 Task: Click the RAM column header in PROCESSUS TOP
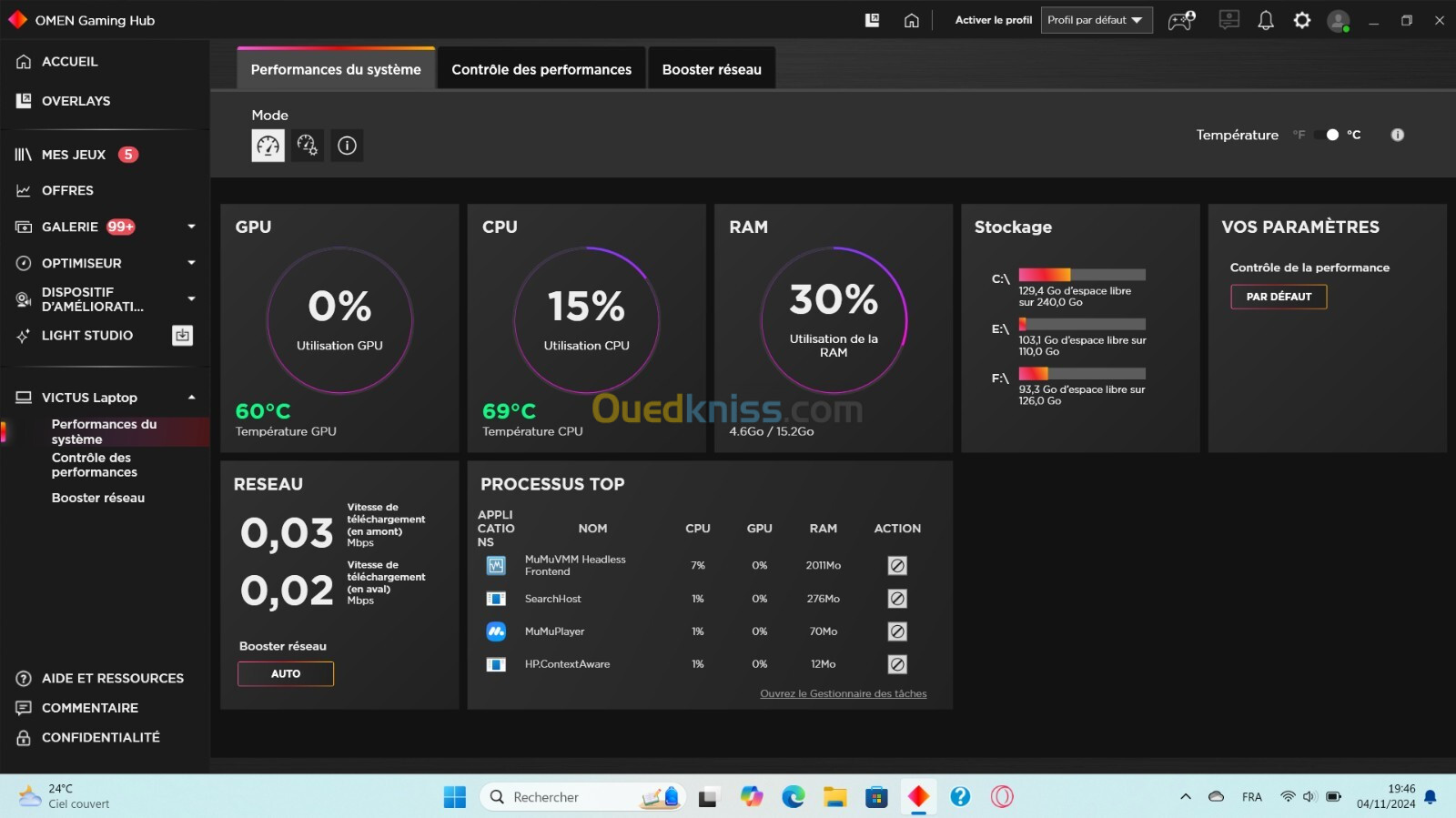(824, 529)
